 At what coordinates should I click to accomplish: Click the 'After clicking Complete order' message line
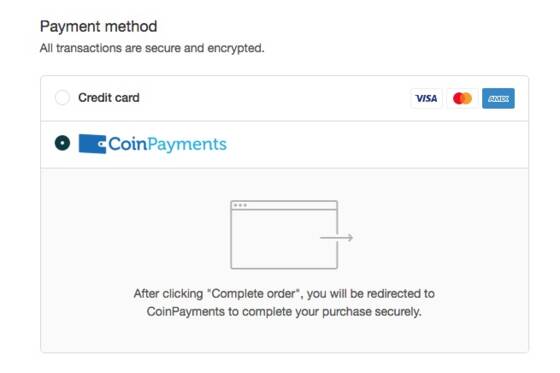(284, 294)
